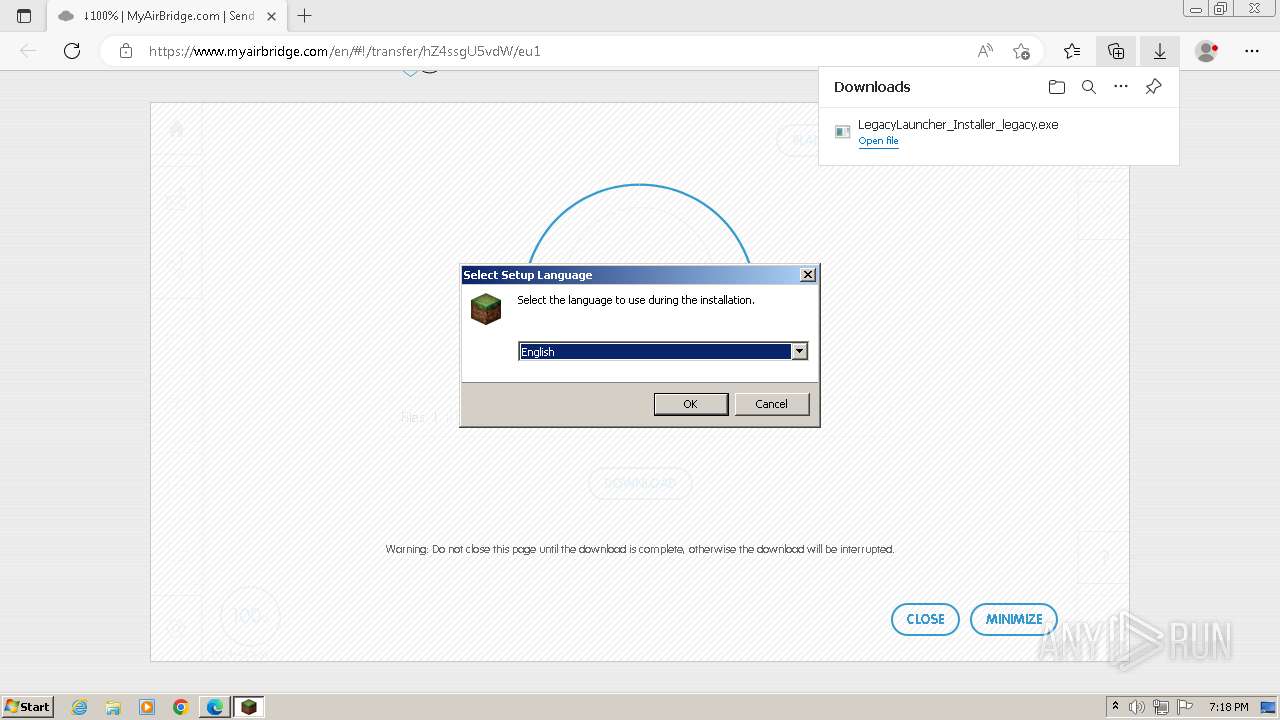The image size is (1280, 720).
Task: Open the downloads folder icon
Action: coord(1057,87)
